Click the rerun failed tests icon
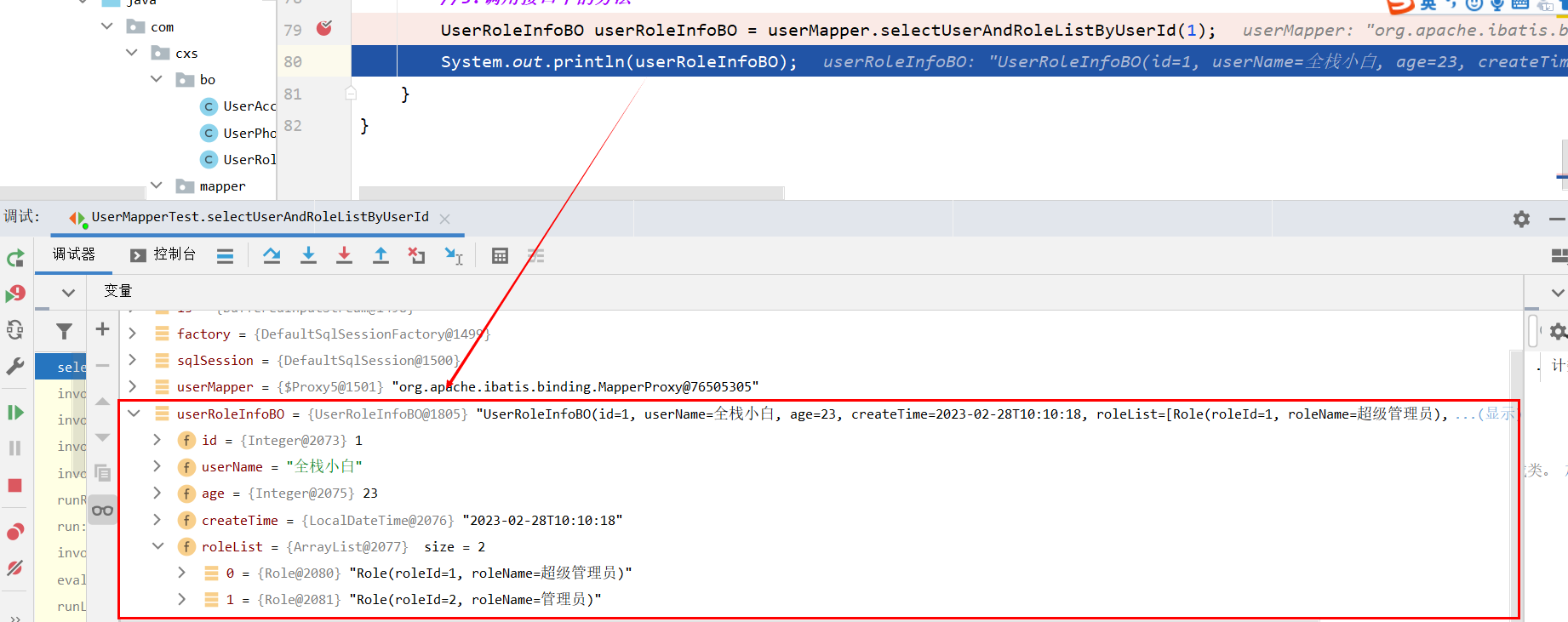This screenshot has width=1568, height=622. click(x=15, y=294)
